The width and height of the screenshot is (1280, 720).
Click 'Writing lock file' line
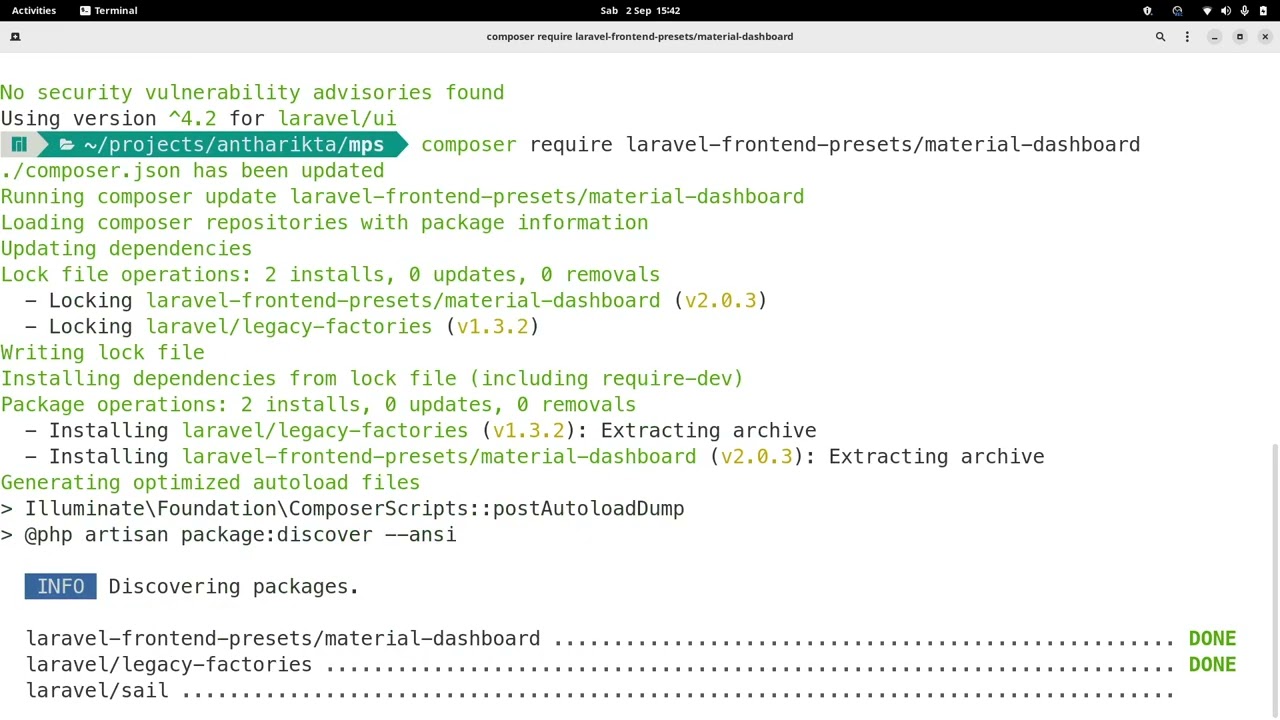(102, 352)
